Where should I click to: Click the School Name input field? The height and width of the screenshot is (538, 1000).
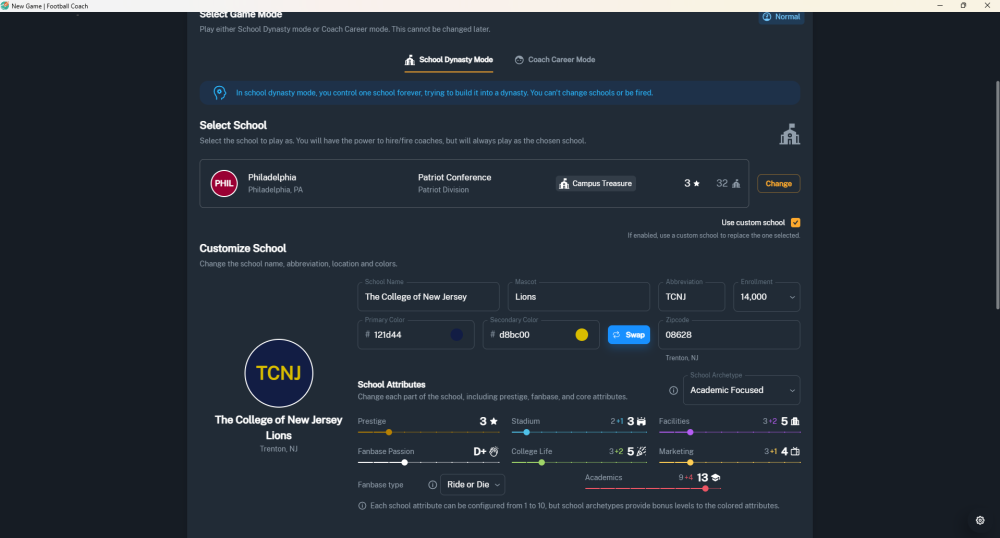[x=428, y=297]
